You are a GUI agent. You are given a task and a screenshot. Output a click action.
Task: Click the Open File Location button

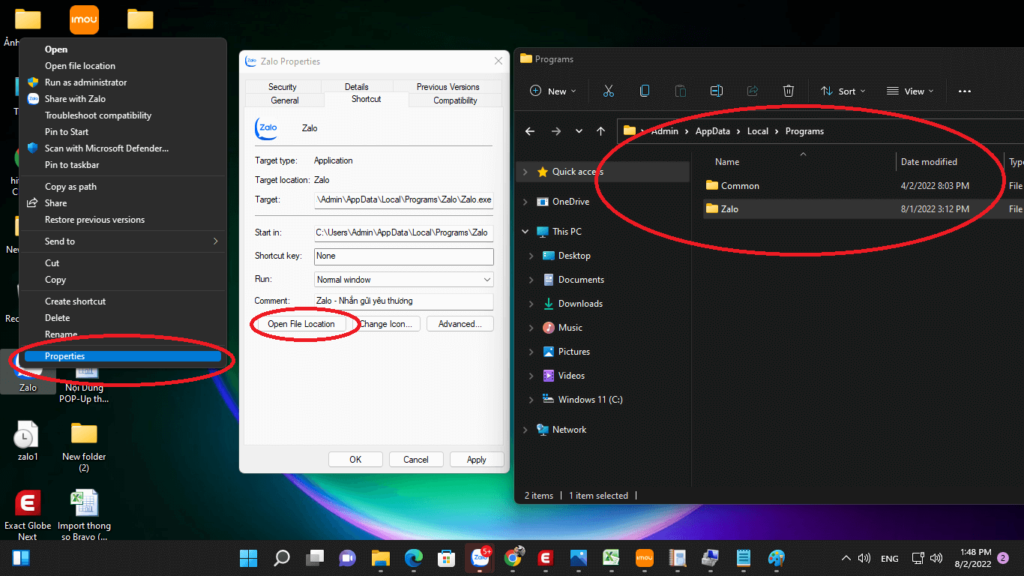click(301, 324)
